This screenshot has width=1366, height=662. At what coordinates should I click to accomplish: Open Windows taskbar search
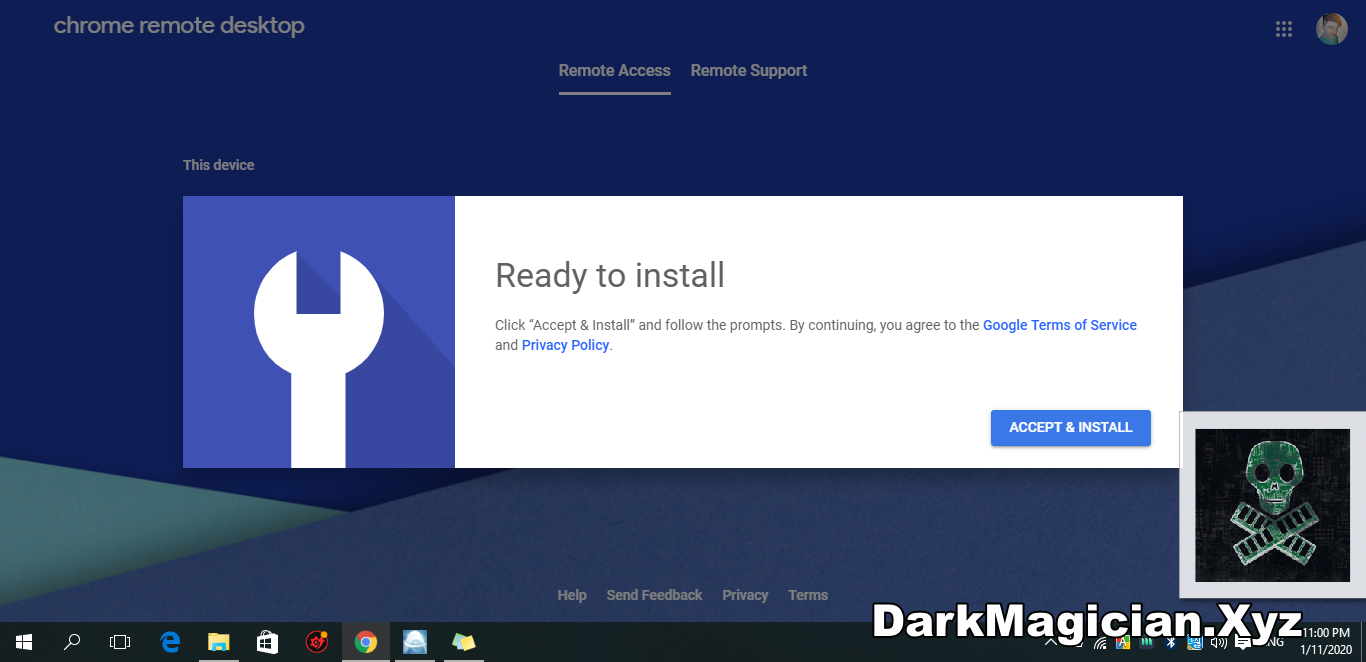pyautogui.click(x=72, y=642)
